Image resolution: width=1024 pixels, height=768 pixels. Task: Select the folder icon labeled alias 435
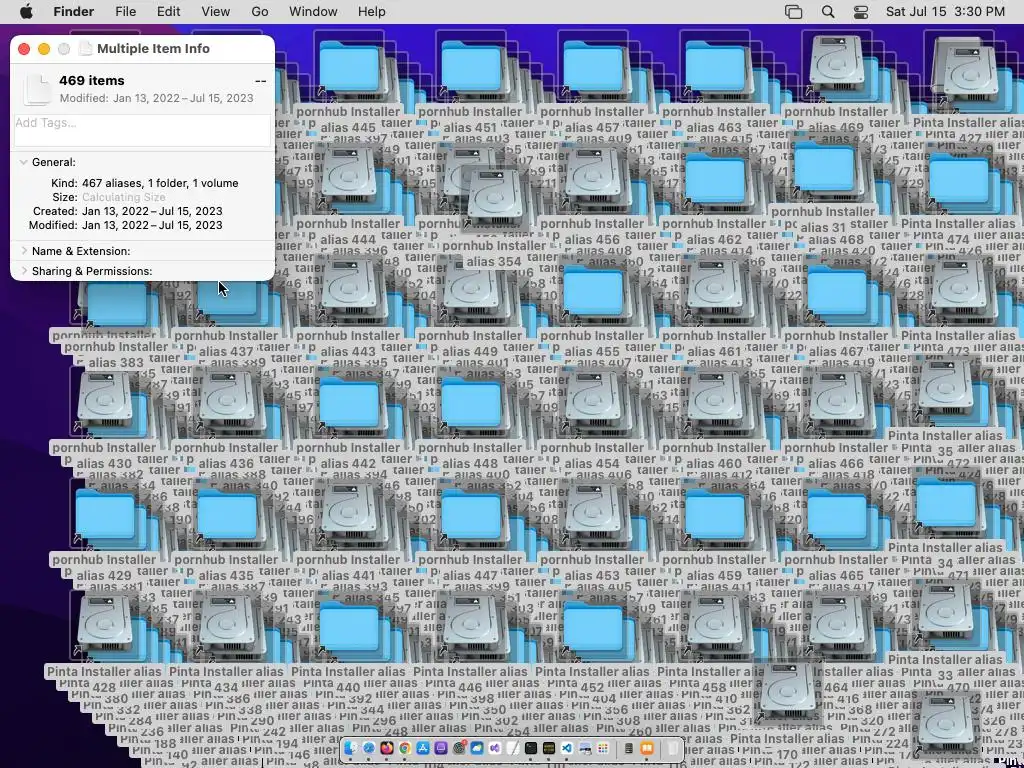point(227,517)
